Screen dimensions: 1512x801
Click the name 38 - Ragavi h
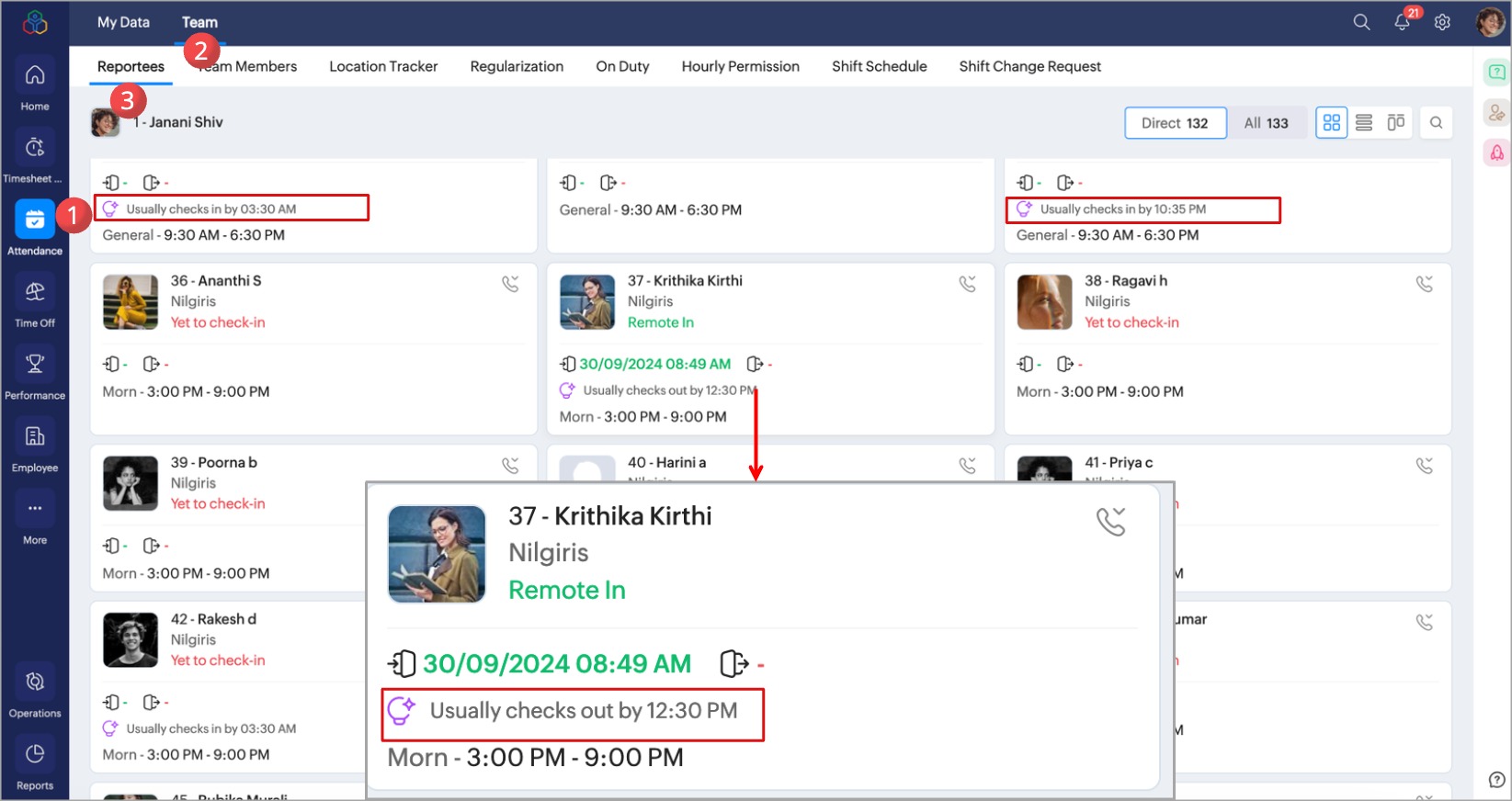(1126, 280)
